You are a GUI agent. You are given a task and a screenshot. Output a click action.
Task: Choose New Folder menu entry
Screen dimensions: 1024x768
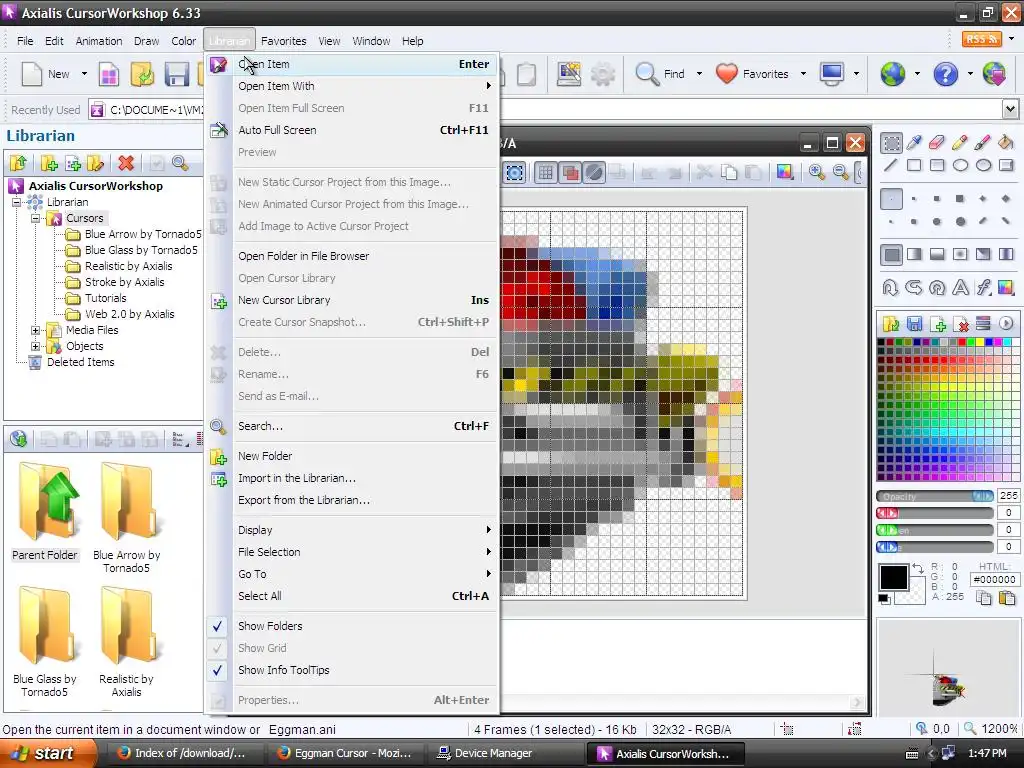pos(352,456)
